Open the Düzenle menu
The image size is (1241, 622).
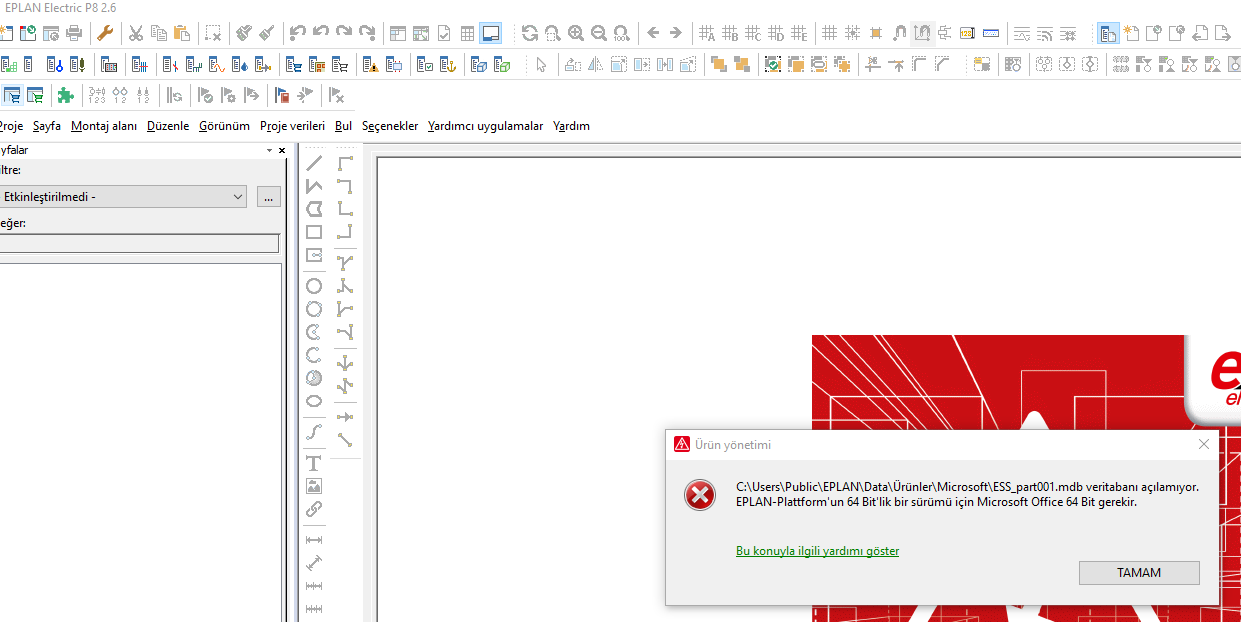click(168, 126)
